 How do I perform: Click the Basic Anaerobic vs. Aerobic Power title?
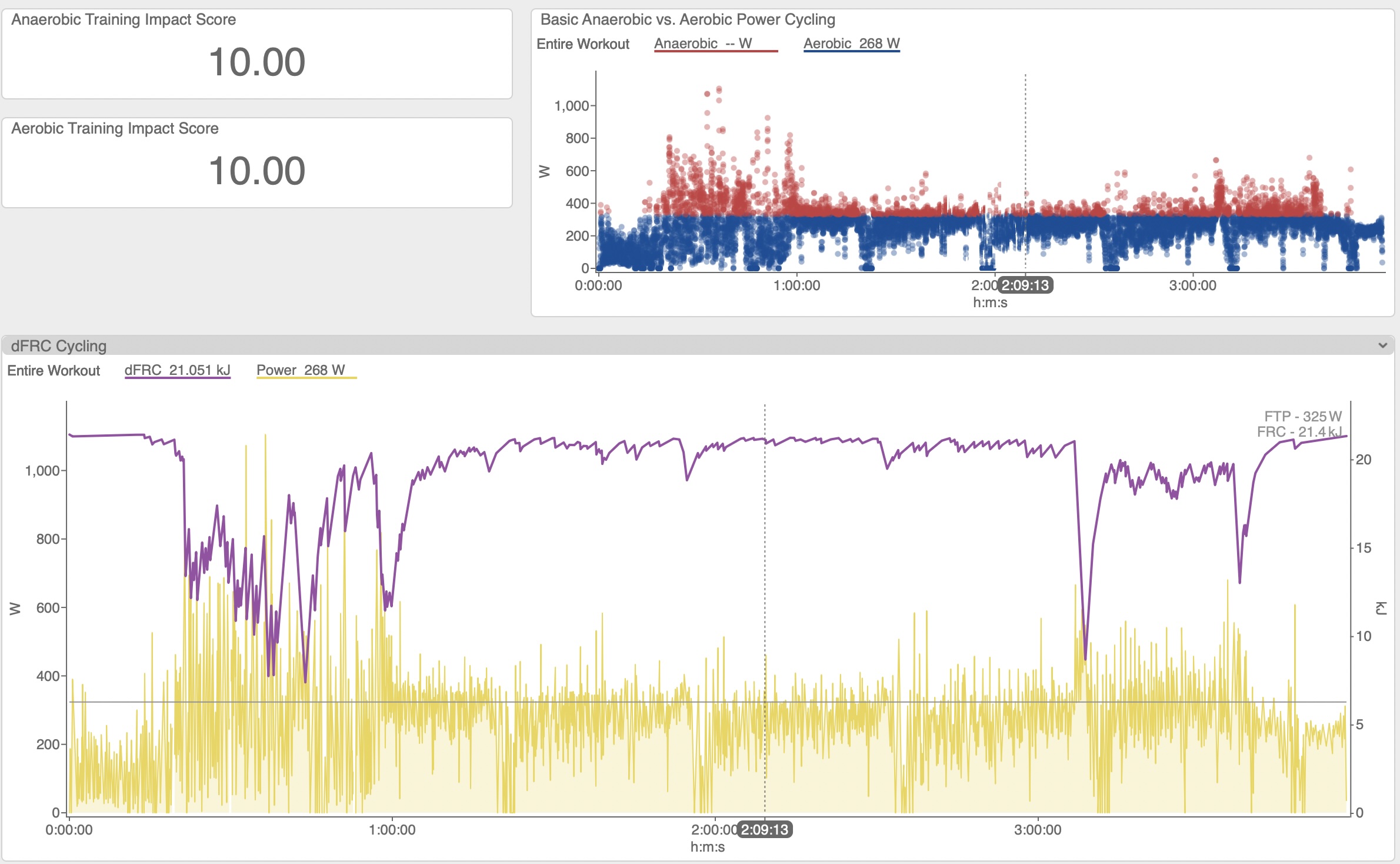pos(687,19)
